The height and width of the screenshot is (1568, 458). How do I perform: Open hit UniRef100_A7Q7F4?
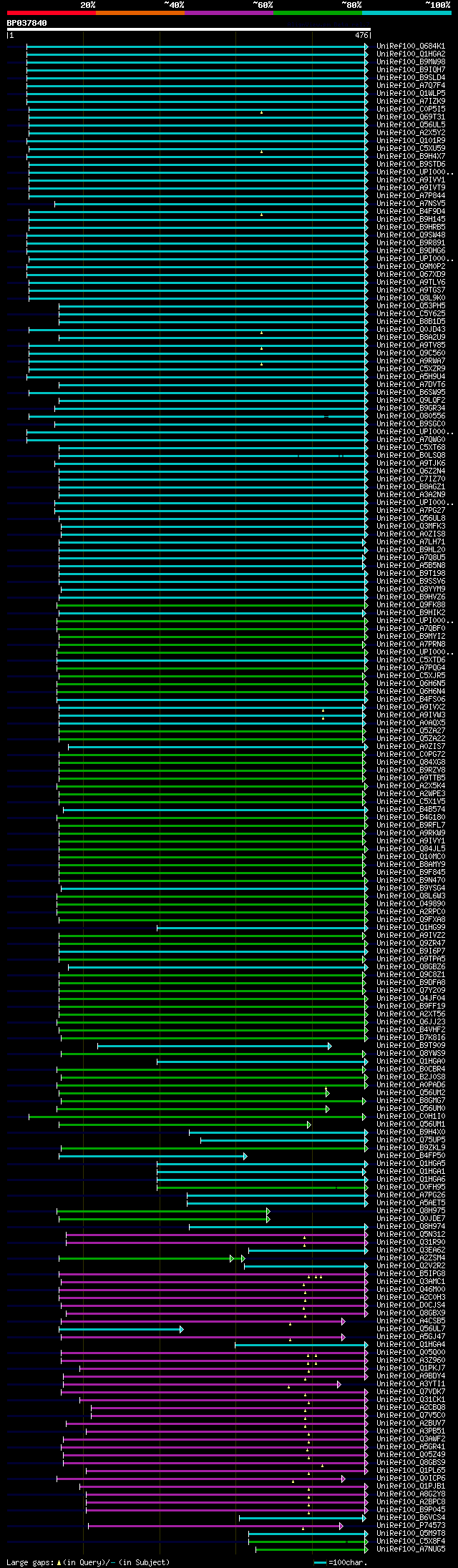click(411, 85)
